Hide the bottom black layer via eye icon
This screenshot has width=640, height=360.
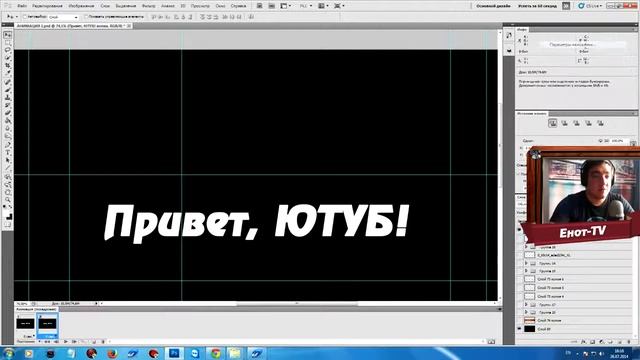pyautogui.click(x=520, y=329)
